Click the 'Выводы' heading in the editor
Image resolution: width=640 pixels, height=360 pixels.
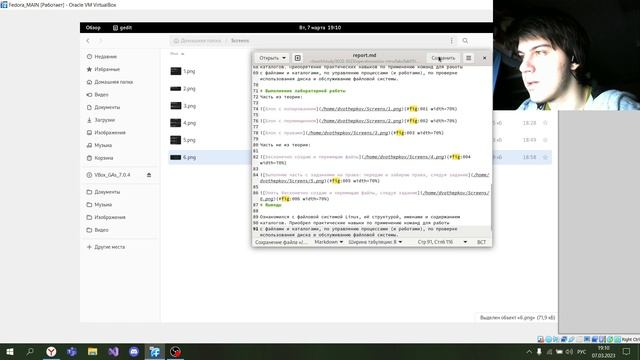271,205
